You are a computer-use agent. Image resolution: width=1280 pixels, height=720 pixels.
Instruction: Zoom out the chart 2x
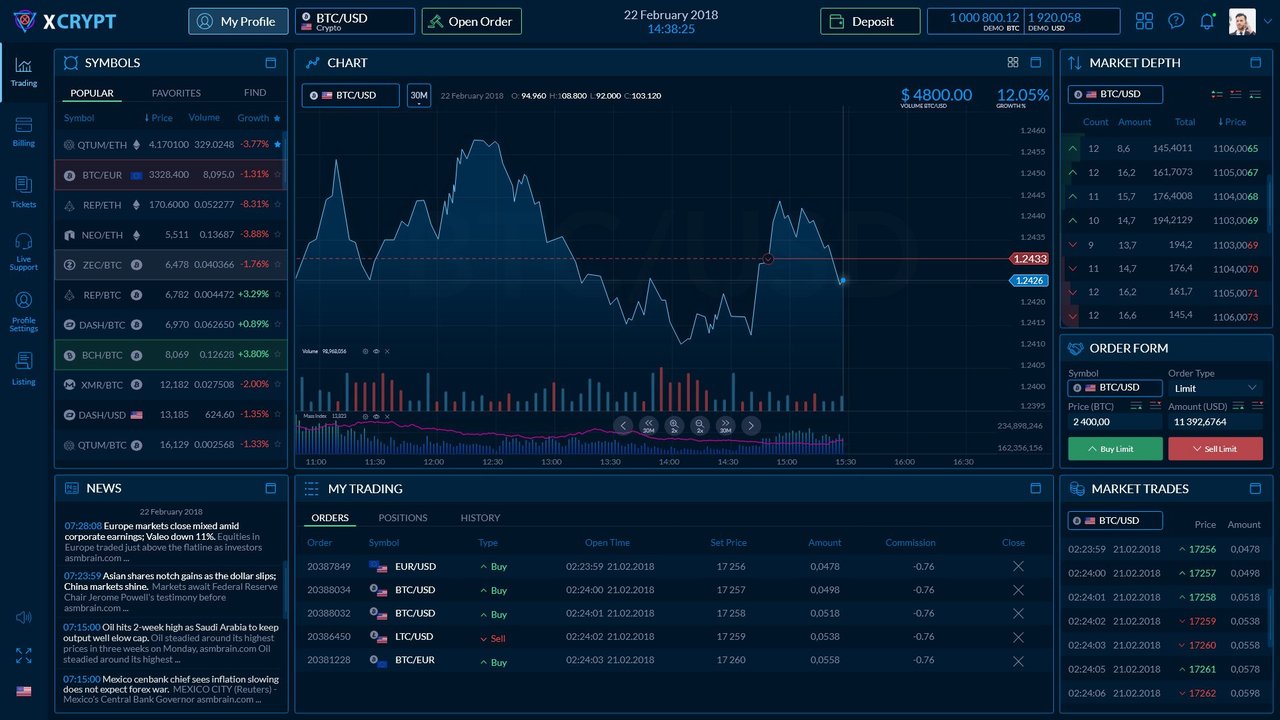tap(700, 425)
